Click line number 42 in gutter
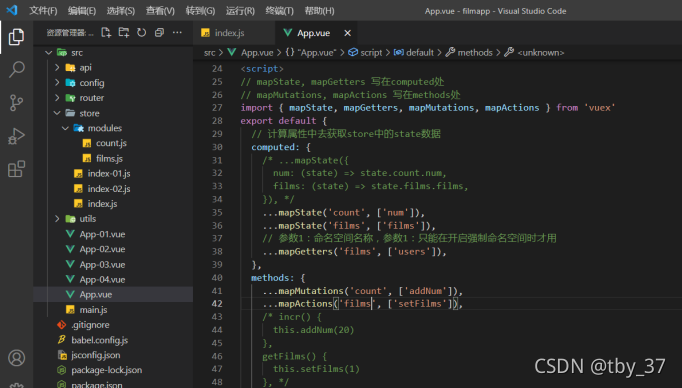Viewport: 682px width, 388px height. [217, 304]
